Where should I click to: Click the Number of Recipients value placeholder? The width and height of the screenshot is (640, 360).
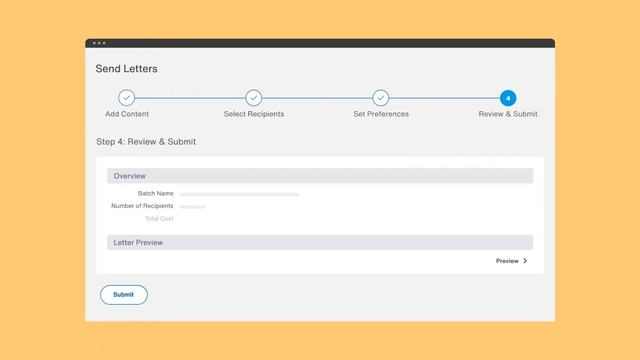click(192, 207)
